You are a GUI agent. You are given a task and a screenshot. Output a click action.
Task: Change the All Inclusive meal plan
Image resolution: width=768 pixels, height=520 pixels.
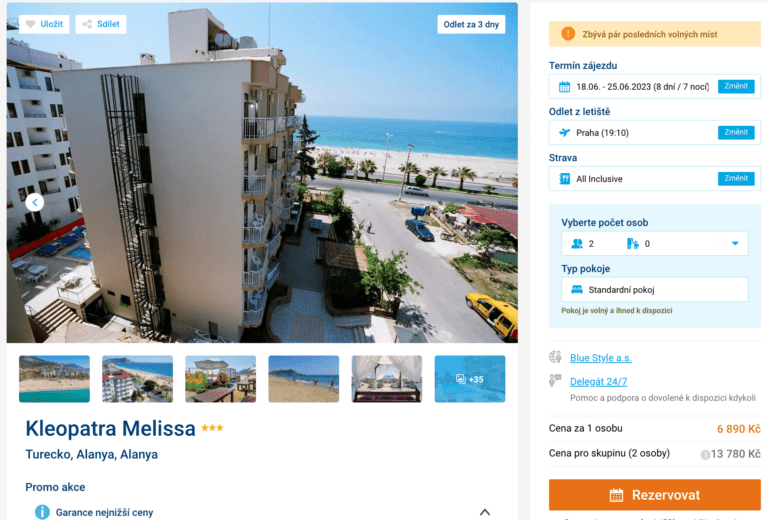point(736,178)
